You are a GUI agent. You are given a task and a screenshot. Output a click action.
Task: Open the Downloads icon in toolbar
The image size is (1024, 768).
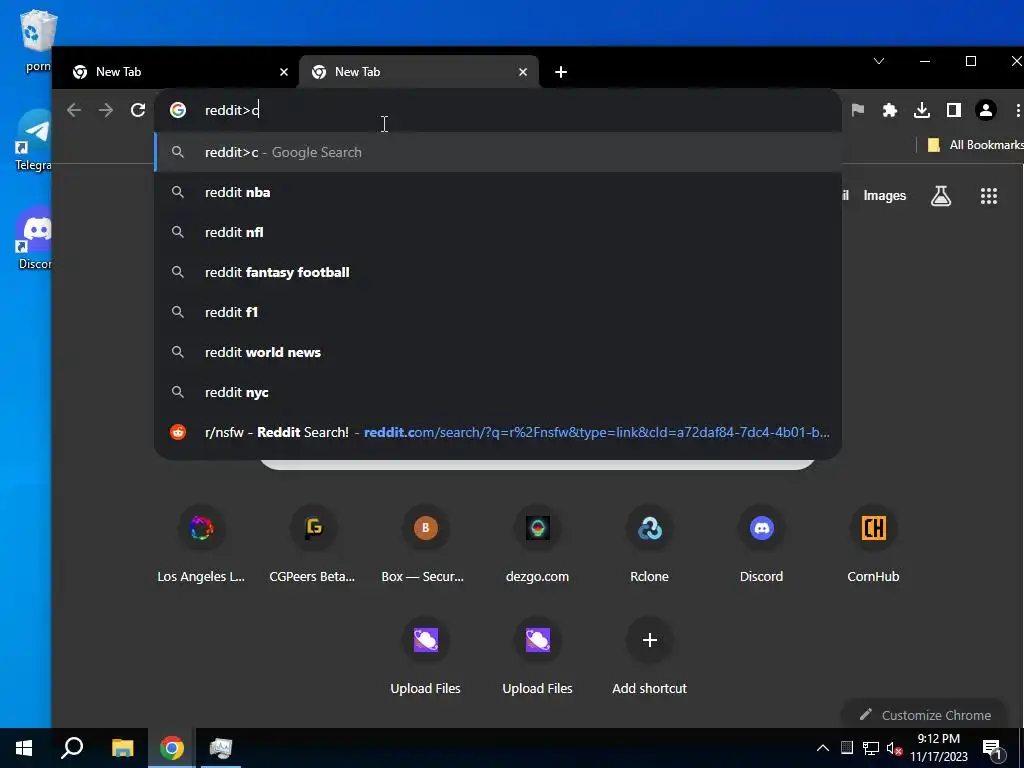(x=921, y=110)
